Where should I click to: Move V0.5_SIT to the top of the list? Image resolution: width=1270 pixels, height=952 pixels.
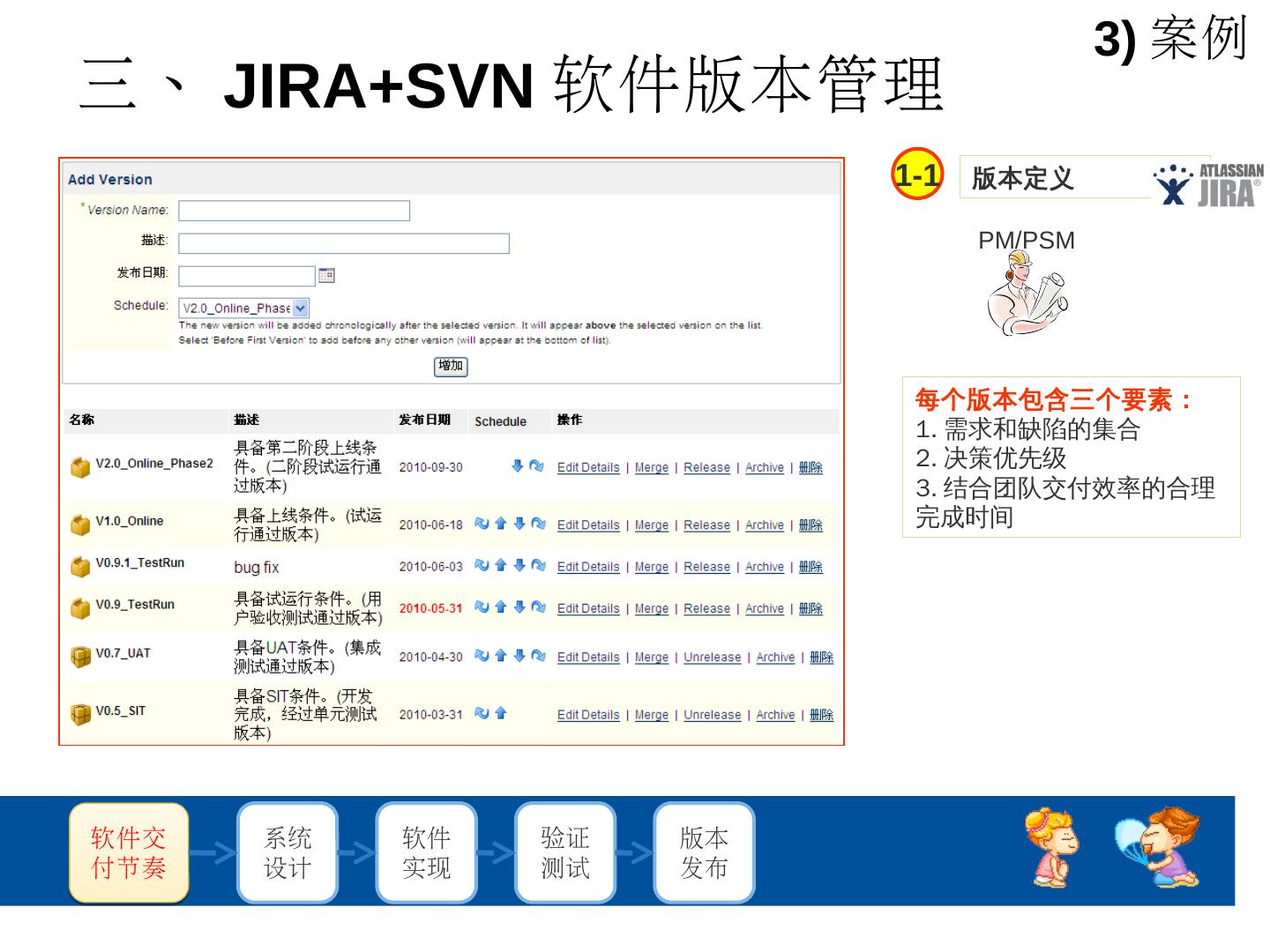pos(482,713)
